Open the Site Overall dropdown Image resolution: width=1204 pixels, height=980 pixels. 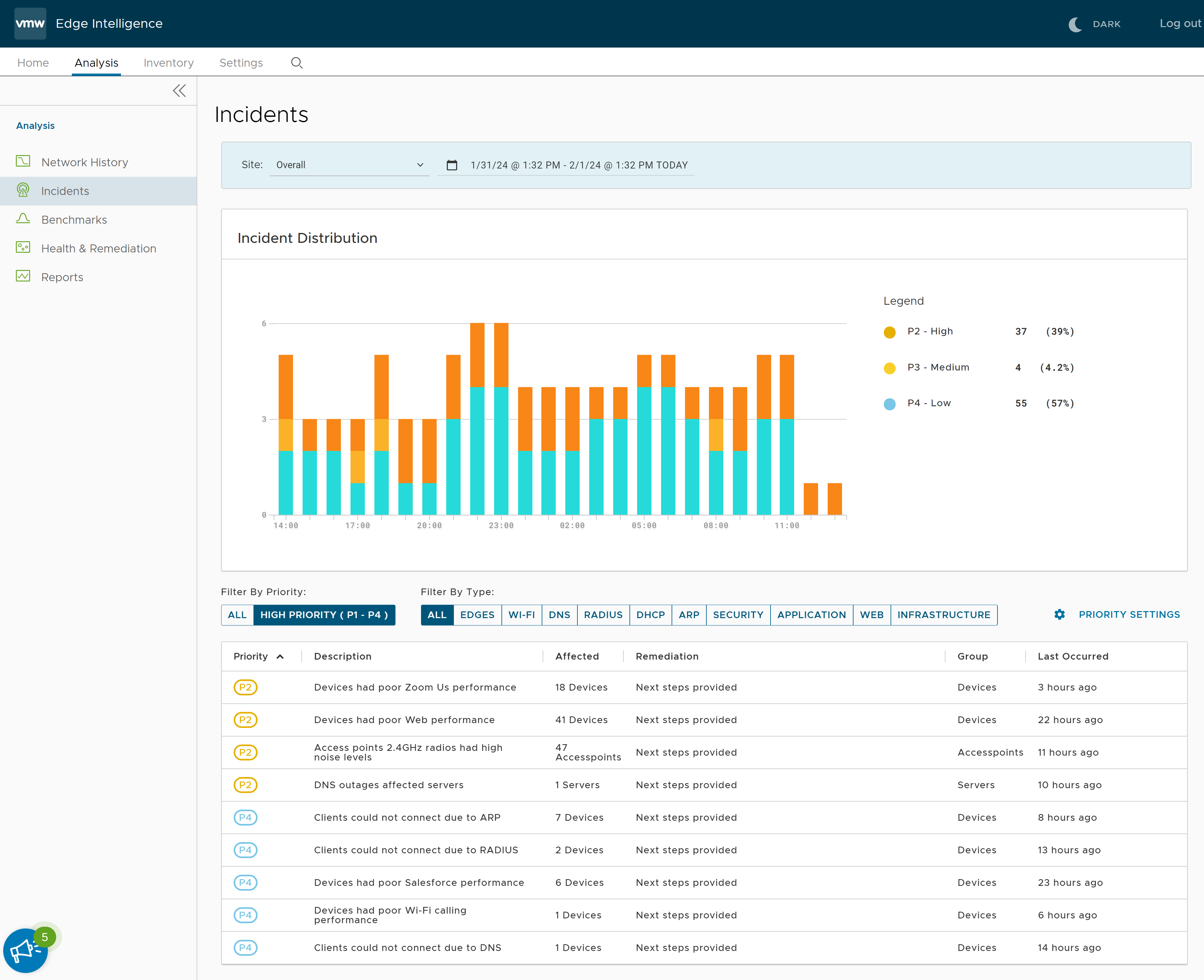[x=350, y=165]
